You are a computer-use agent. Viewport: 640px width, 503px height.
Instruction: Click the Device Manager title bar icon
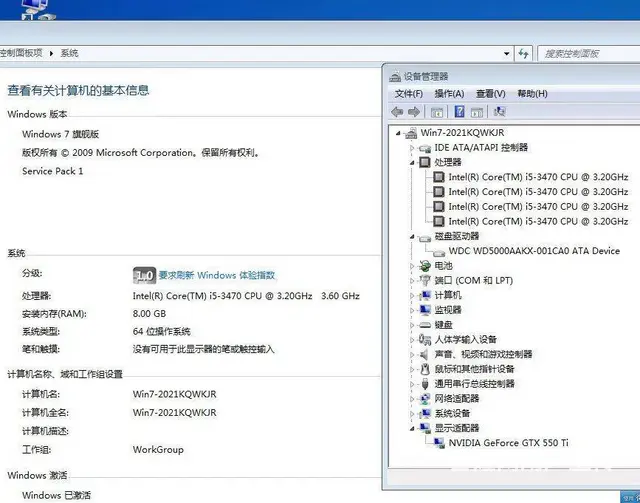coord(395,76)
